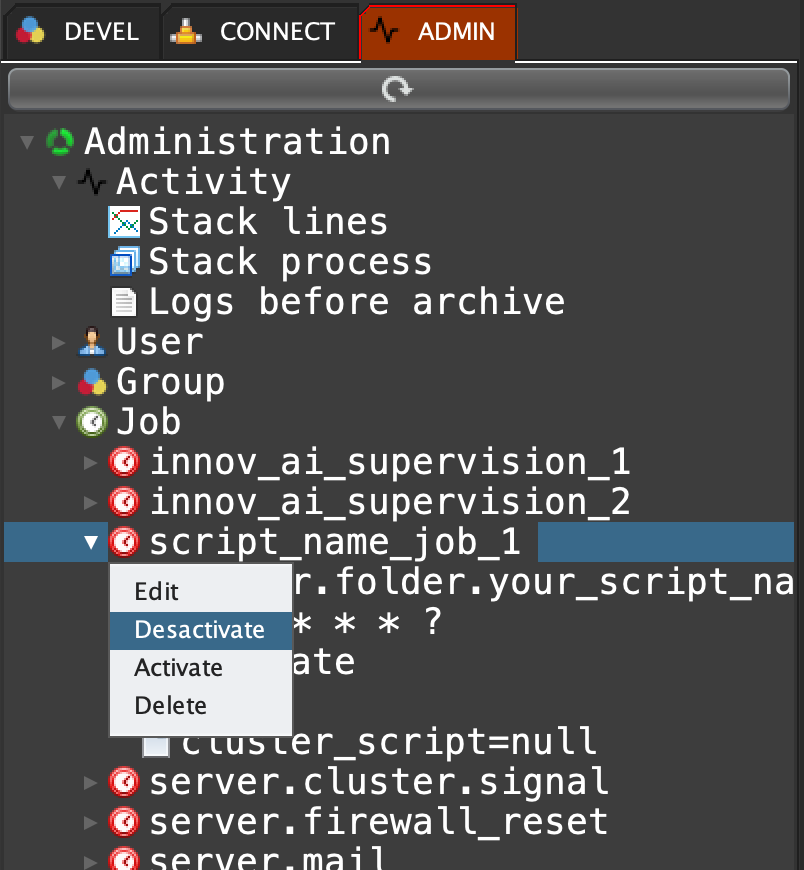Click the cluster_script=null item icon
Viewport: 804px width, 870px height.
point(156,743)
